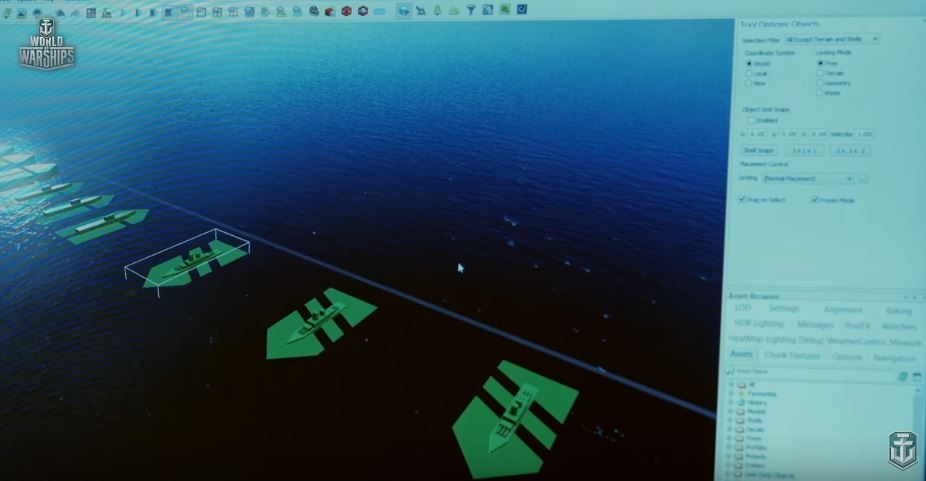This screenshot has width=926, height=481.
Task: Select Local coordinate system radio button
Action: tap(749, 73)
